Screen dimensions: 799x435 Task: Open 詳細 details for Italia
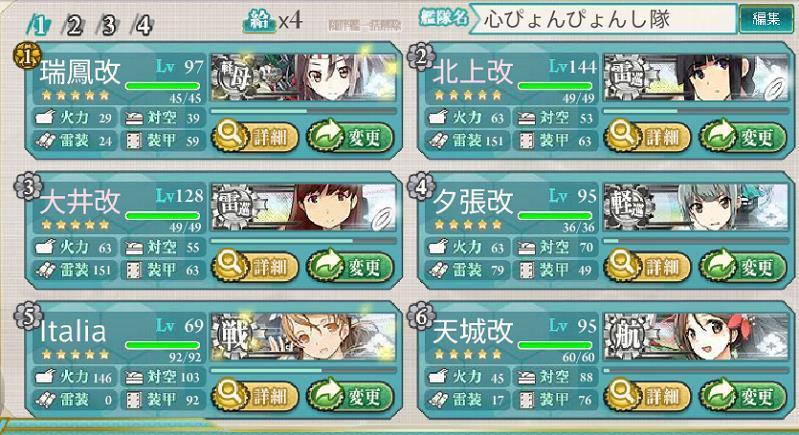click(x=255, y=396)
